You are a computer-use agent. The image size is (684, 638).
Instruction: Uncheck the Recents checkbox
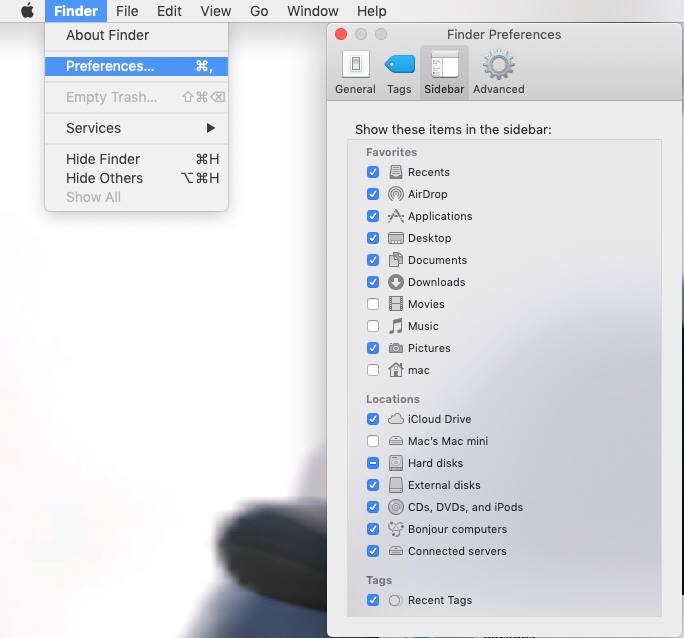point(373,172)
